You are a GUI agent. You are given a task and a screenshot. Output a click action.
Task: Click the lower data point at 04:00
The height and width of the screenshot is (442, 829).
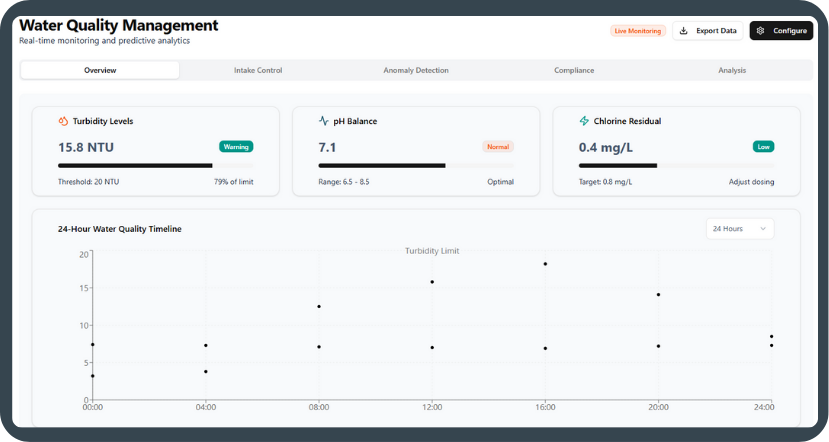click(x=206, y=372)
